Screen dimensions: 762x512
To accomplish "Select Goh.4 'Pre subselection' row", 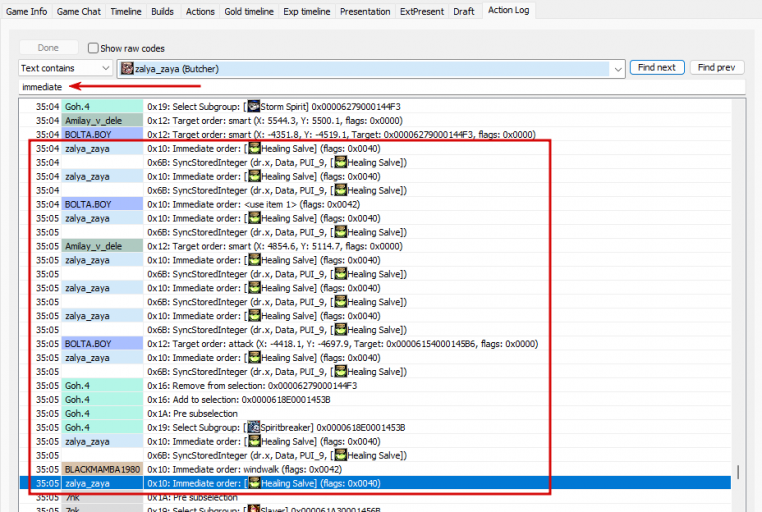I will pos(375,413).
